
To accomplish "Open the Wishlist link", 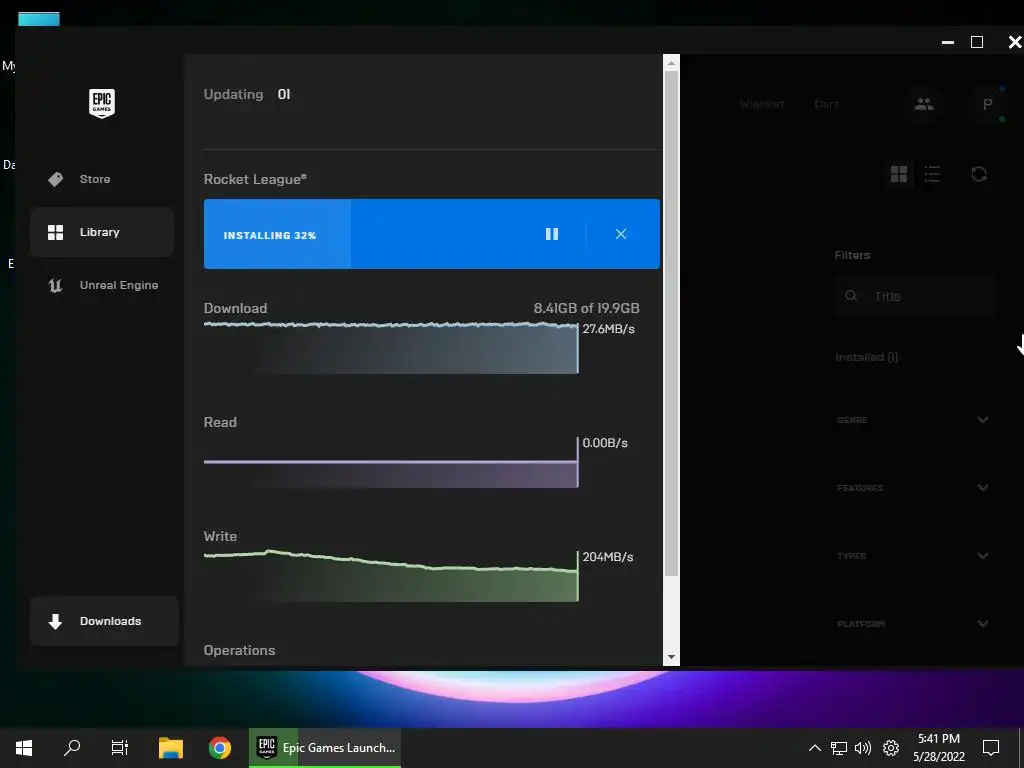I will (x=761, y=104).
